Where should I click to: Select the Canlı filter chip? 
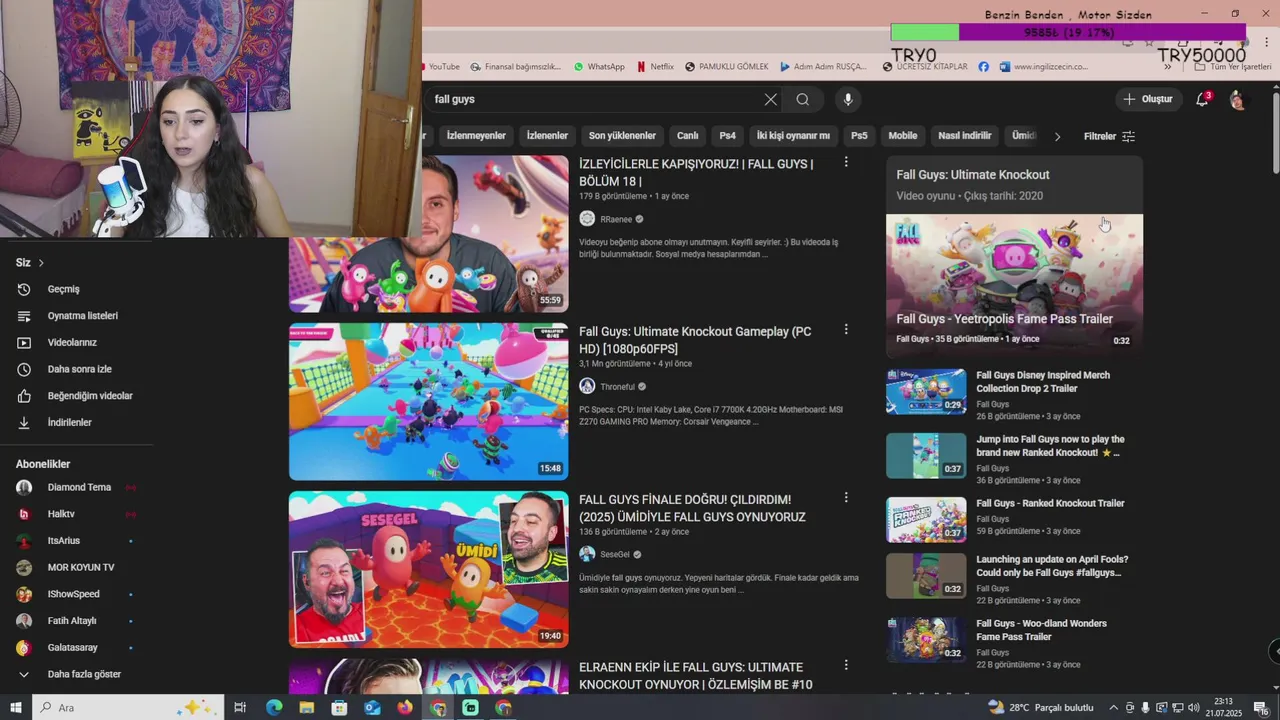(x=687, y=135)
